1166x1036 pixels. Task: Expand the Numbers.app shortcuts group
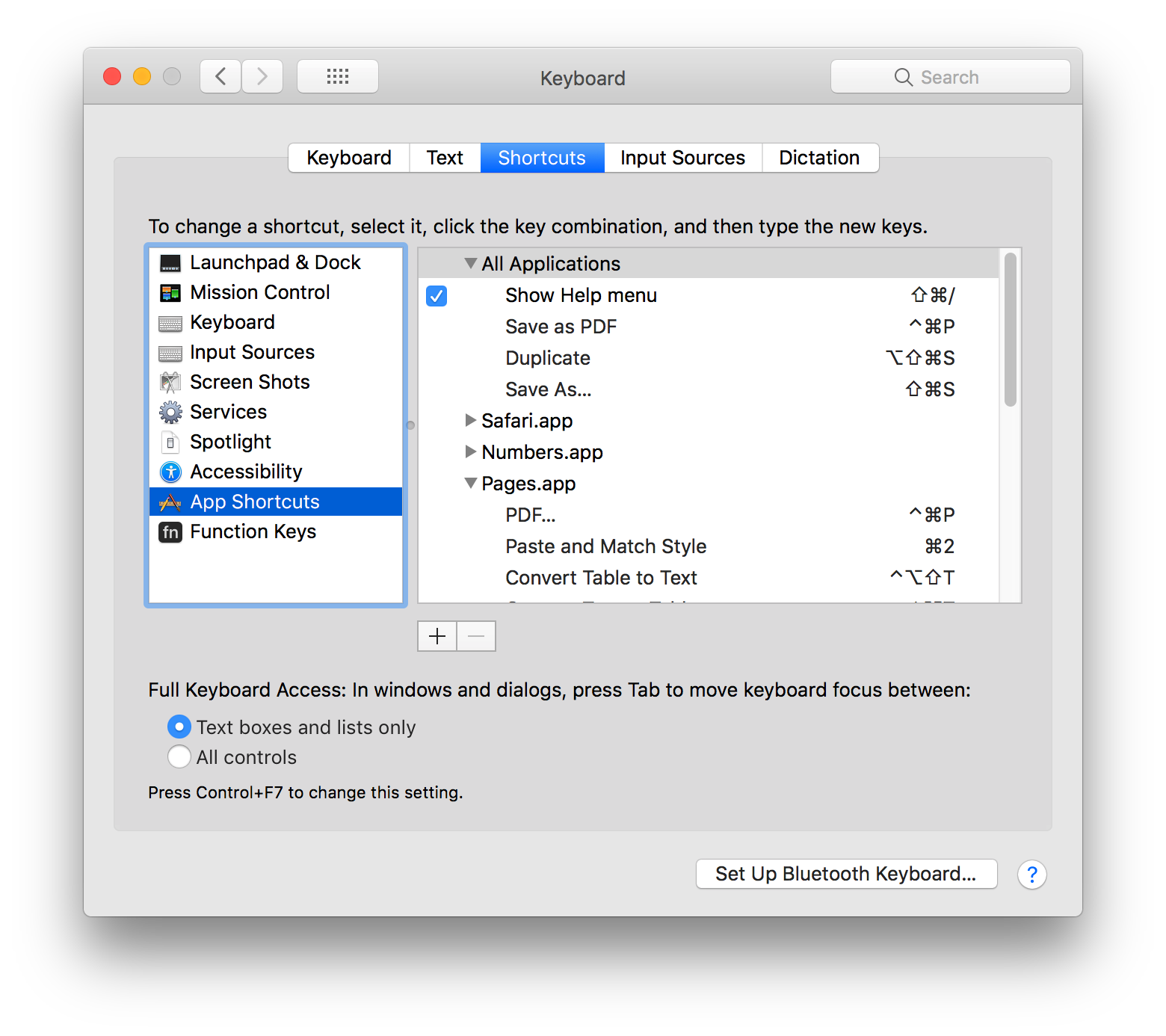point(471,452)
